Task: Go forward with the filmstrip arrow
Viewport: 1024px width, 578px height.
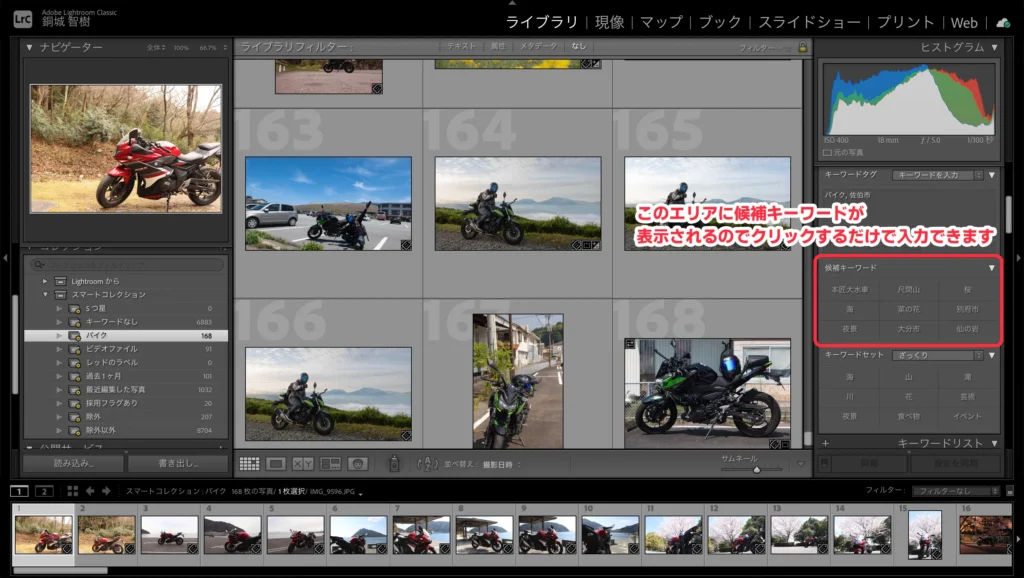Action: [106, 491]
